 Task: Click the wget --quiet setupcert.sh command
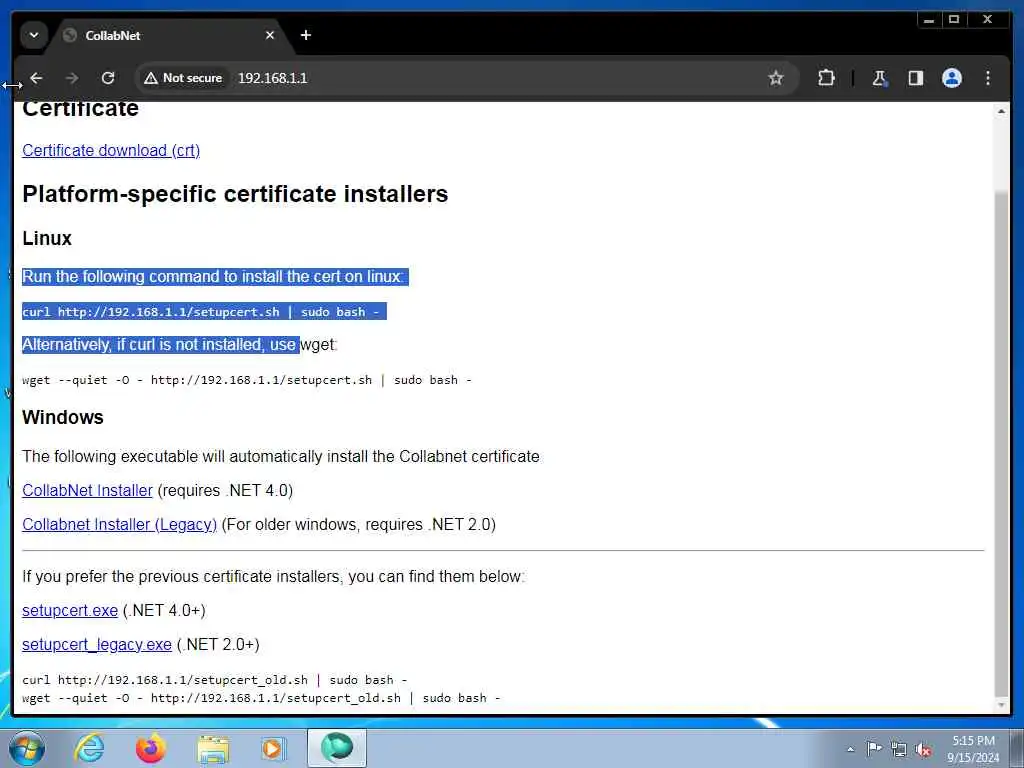pos(247,380)
